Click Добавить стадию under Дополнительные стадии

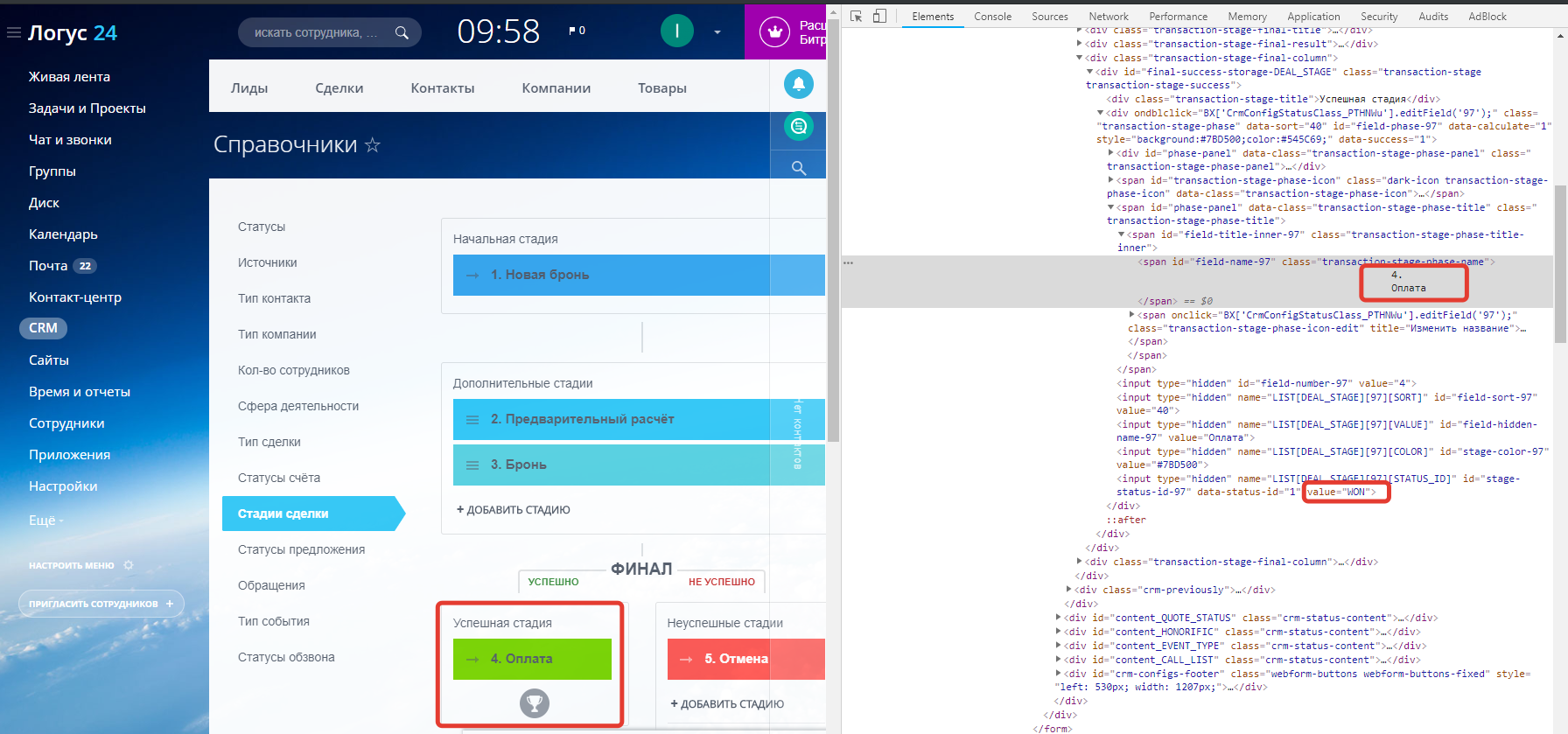[514, 510]
